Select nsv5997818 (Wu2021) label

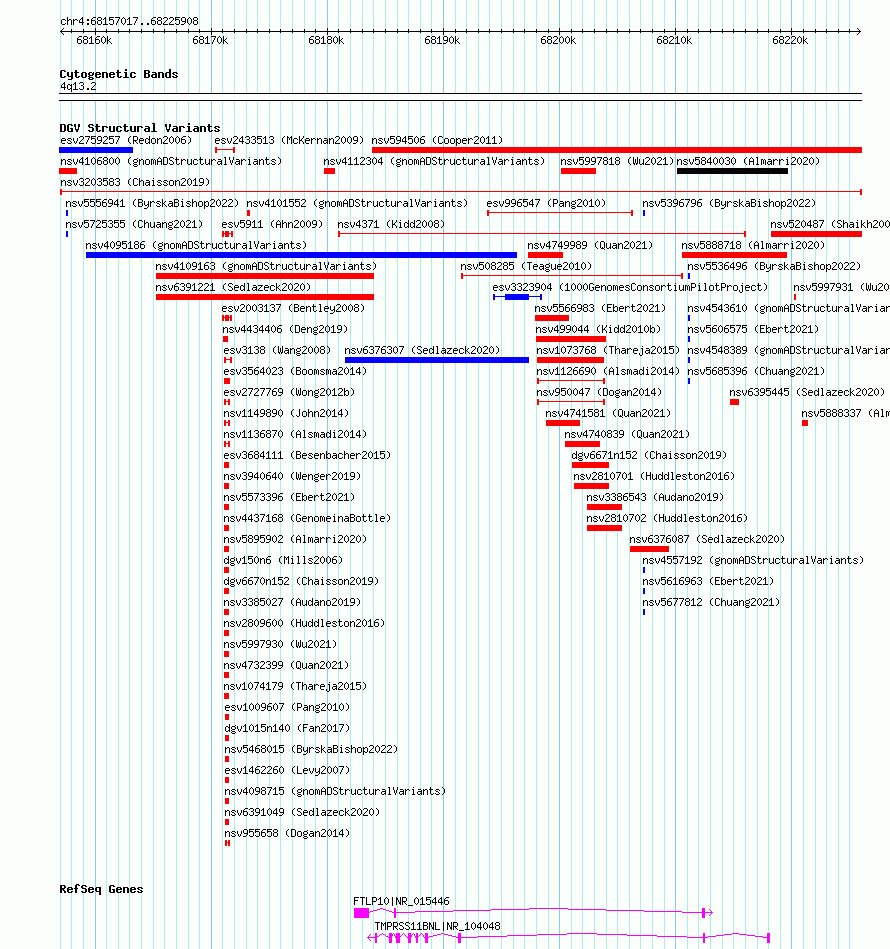617,162
